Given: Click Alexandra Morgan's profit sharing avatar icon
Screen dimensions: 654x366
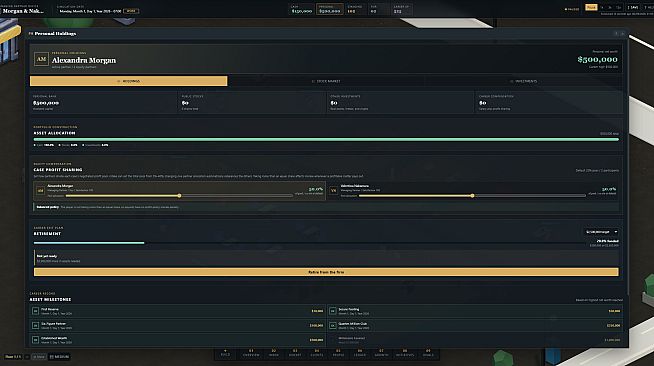Looking at the screenshot, I should coord(40,191).
